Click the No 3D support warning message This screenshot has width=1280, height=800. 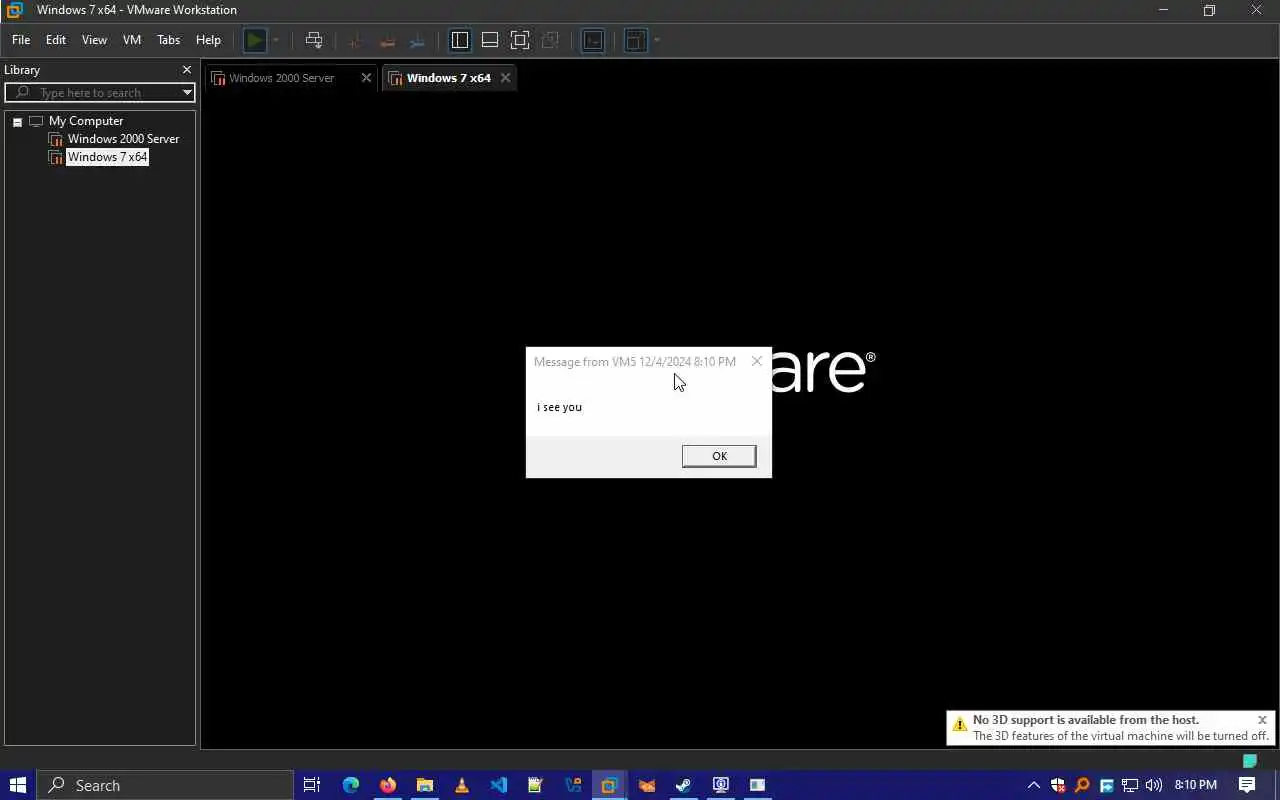[x=1120, y=728]
